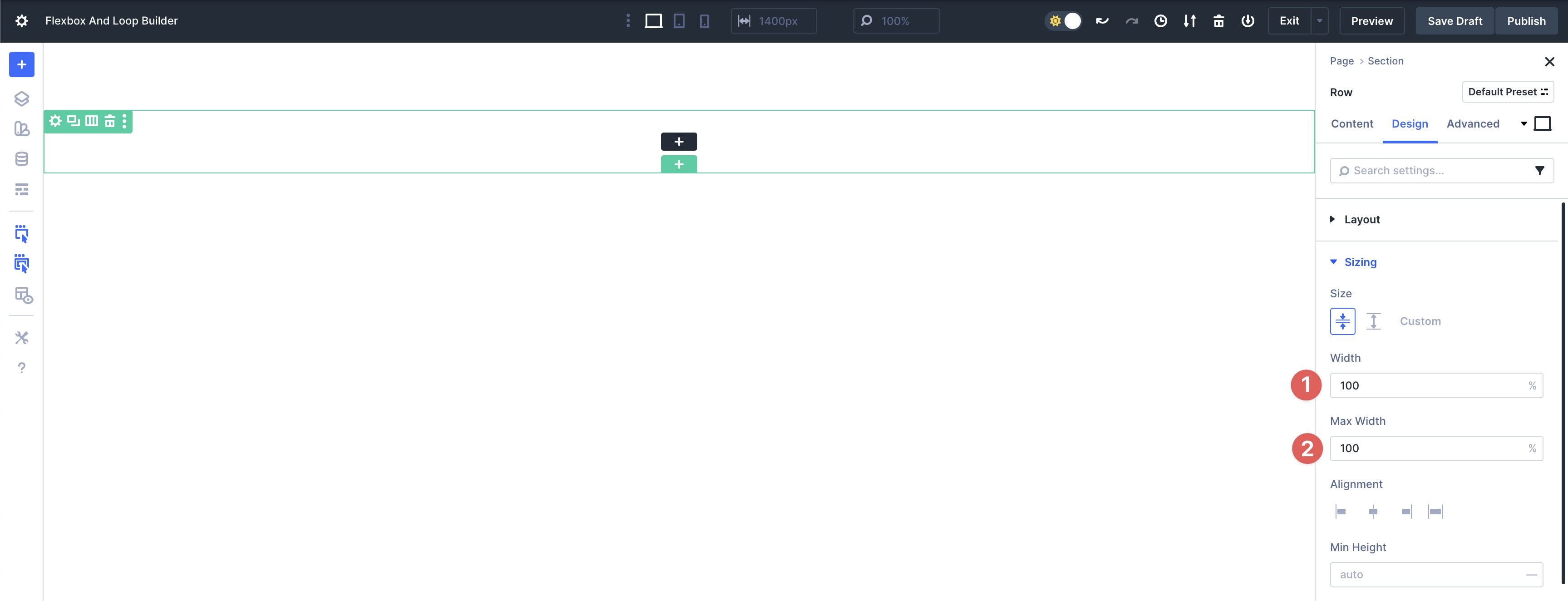1568x601 pixels.
Task: Open the row settings gear on the canvas
Action: [55, 121]
